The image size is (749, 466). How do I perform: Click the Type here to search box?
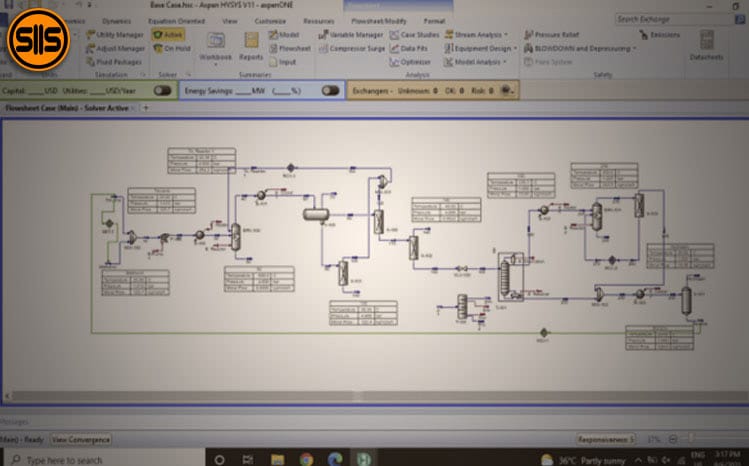[x=105, y=459]
